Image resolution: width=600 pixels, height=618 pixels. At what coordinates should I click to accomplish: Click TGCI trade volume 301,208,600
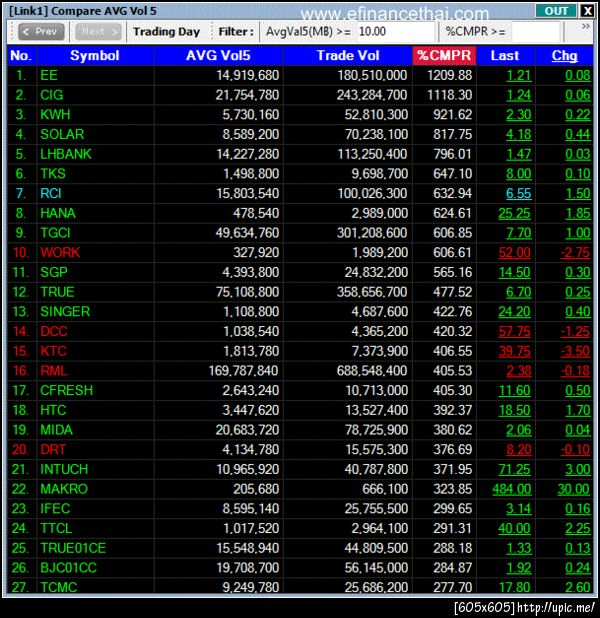[372, 233]
